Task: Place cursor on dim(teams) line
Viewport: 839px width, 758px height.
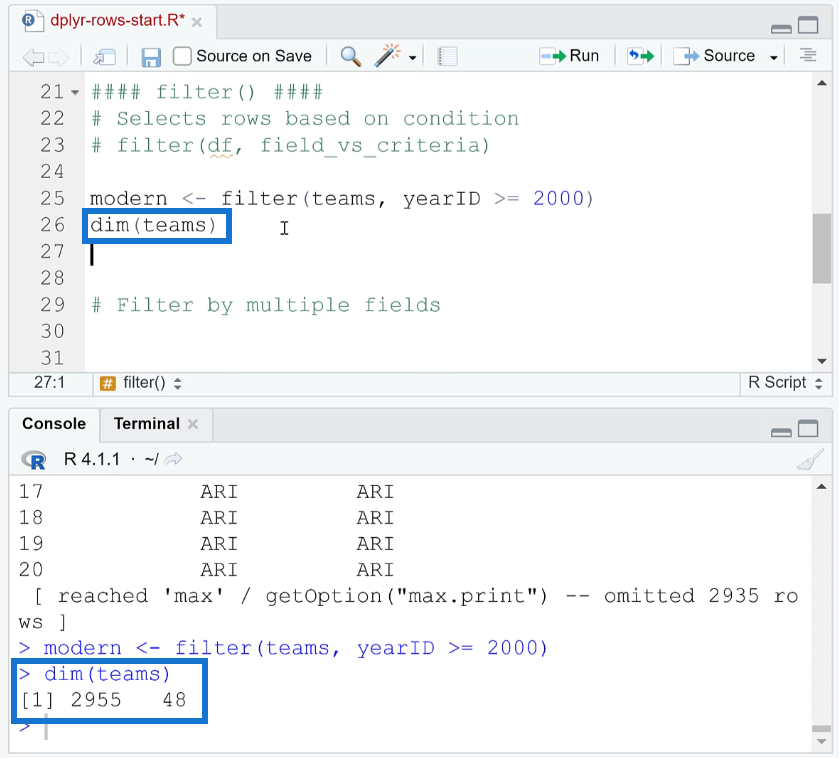Action: click(x=153, y=225)
